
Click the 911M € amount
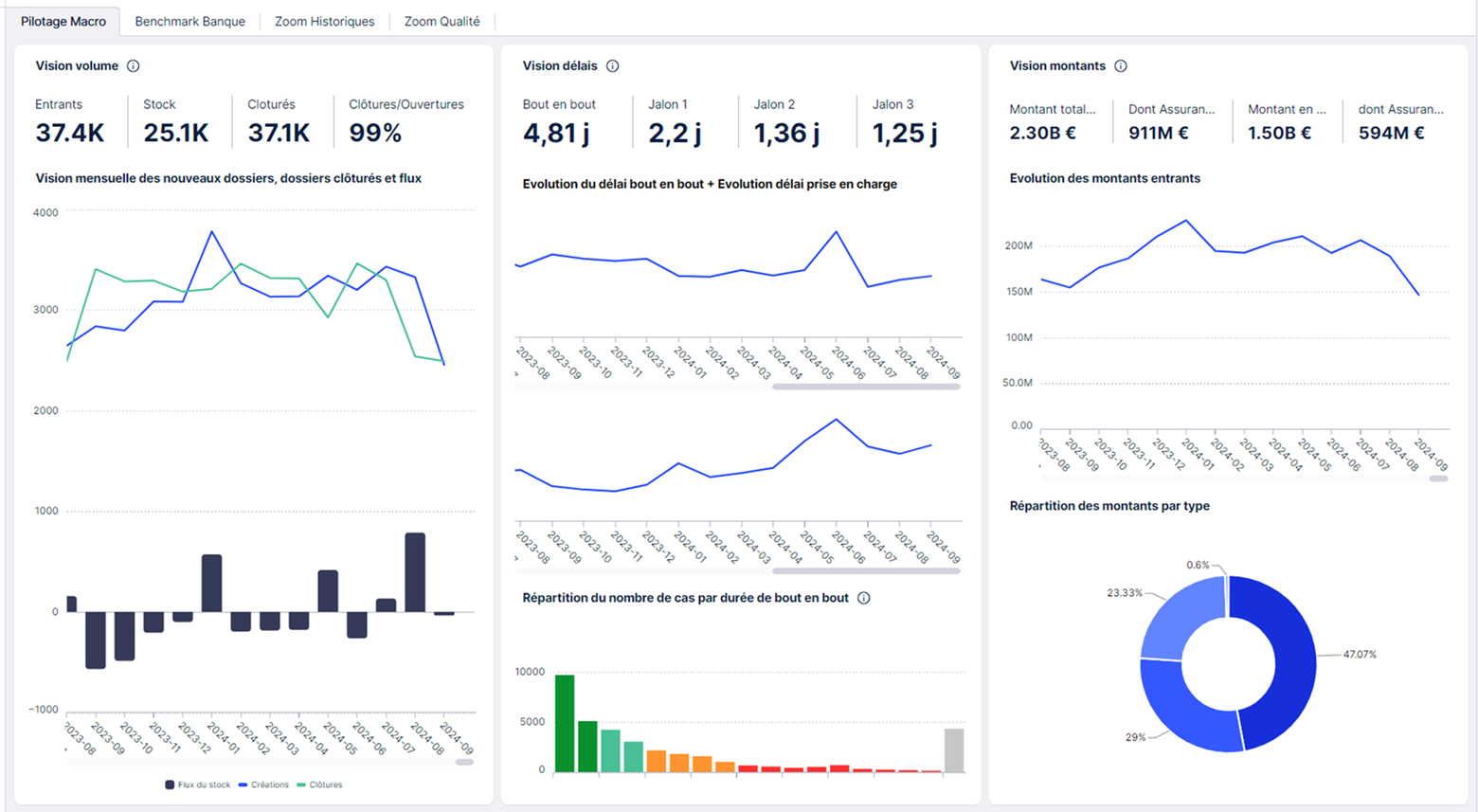(1158, 134)
